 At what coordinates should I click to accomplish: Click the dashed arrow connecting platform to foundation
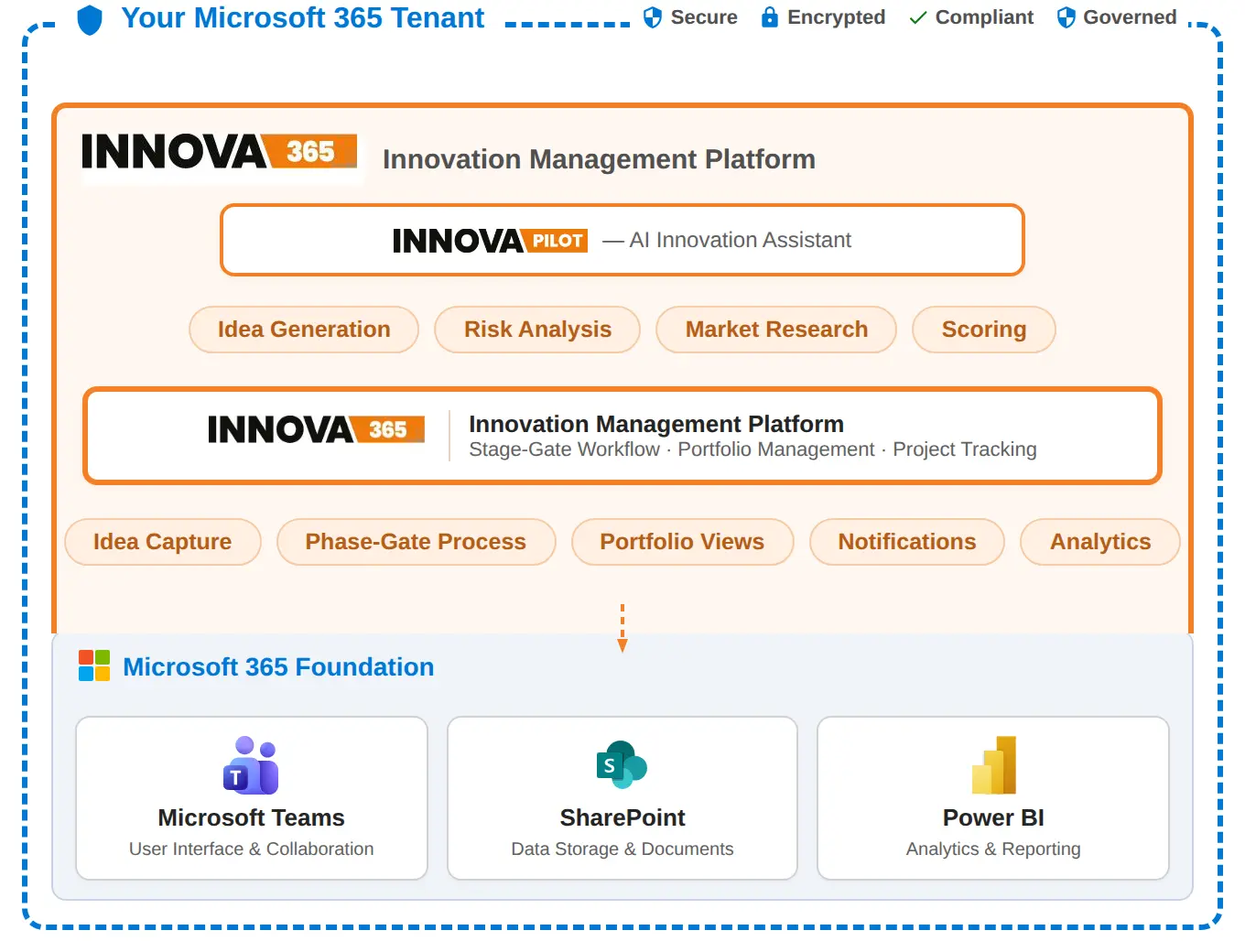point(623,627)
